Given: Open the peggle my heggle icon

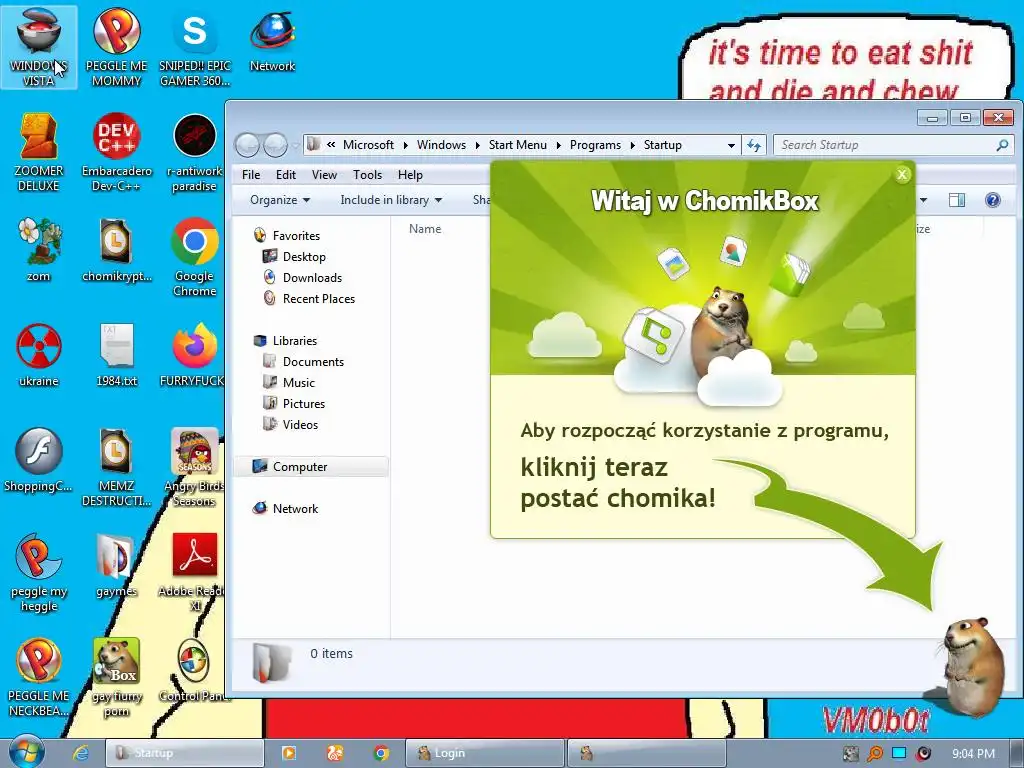Looking at the screenshot, I should click(39, 572).
